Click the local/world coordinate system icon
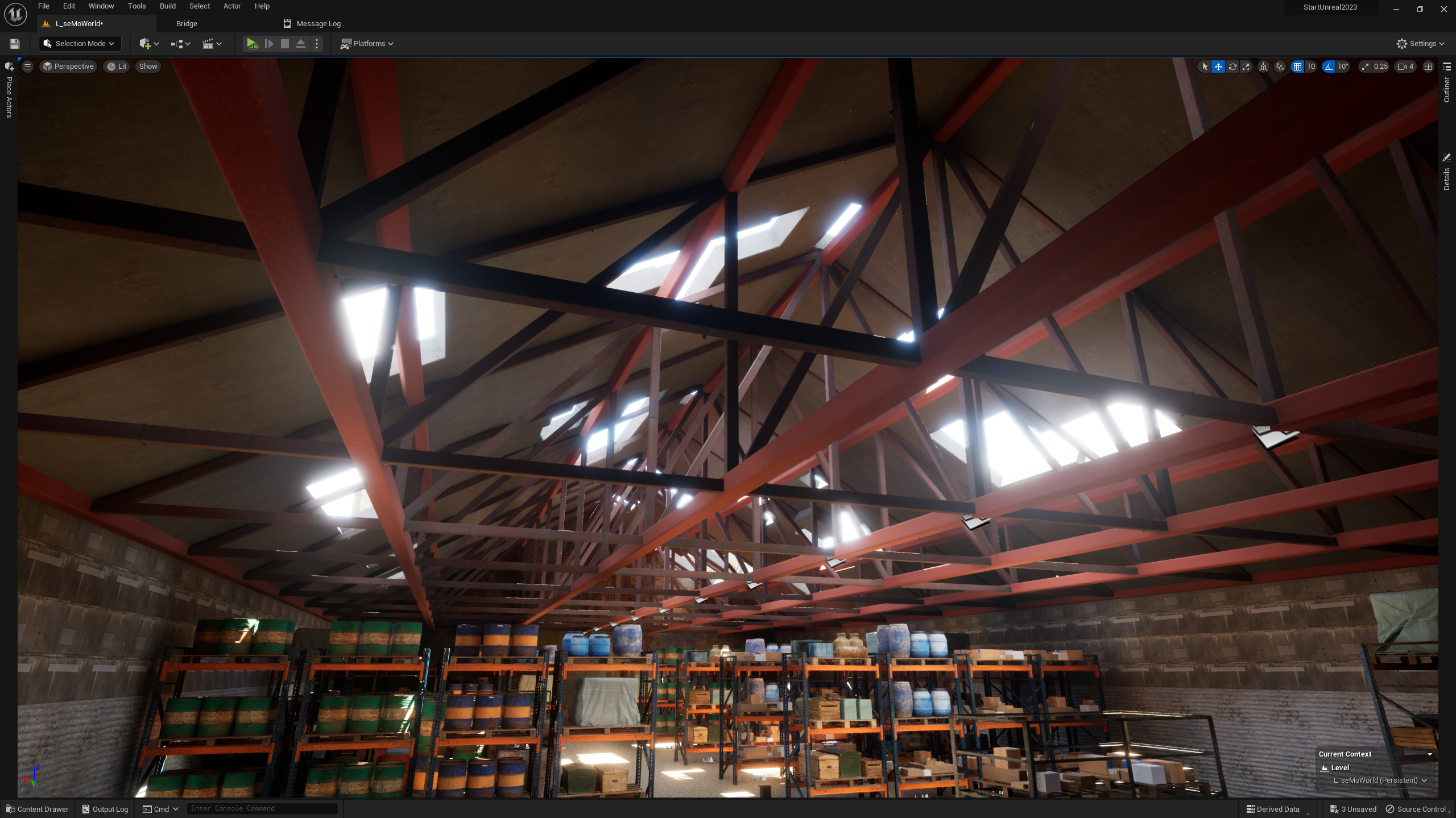1456x818 pixels. pyautogui.click(x=1263, y=67)
